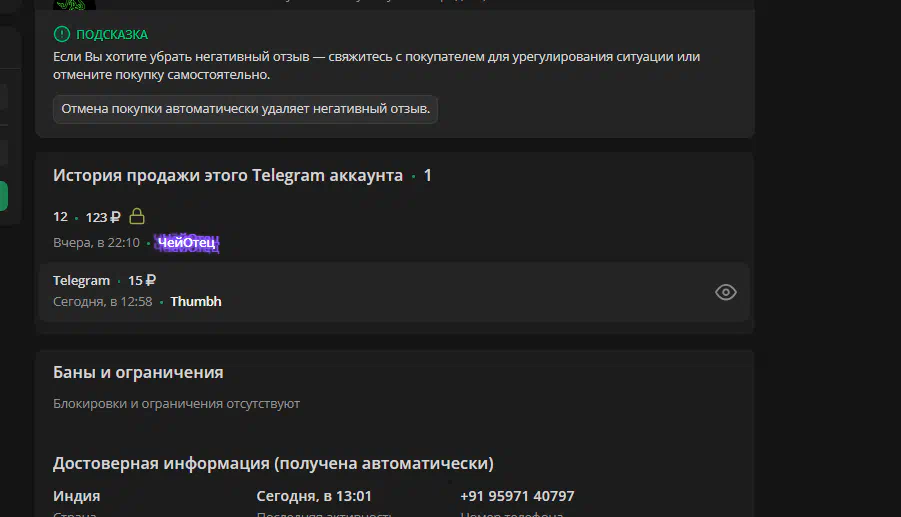Screen dimensions: 901x517
Task: Click the 'Баны и ограничения' heading
Action: [x=138, y=372]
